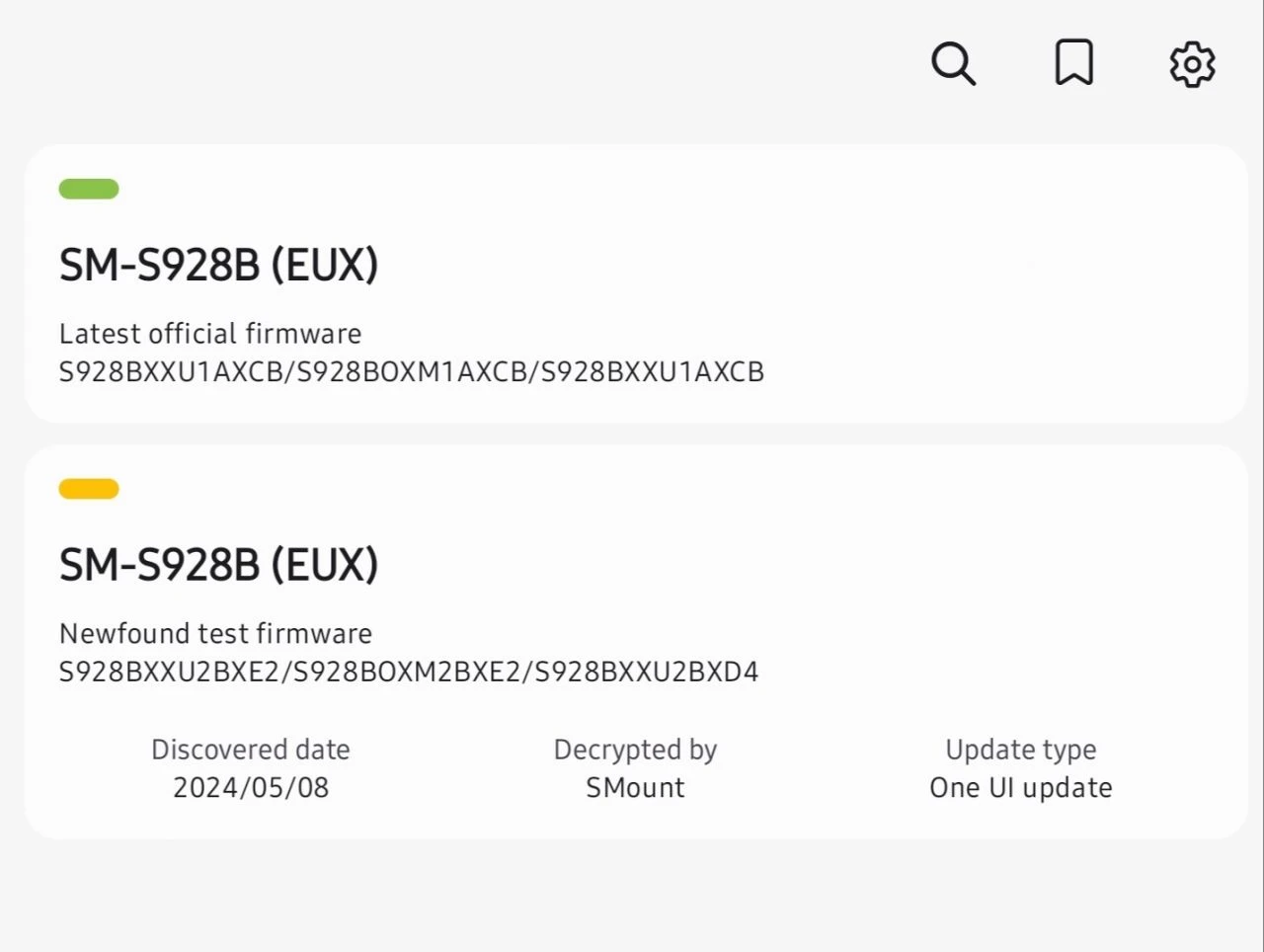The width and height of the screenshot is (1264, 952).
Task: Open the top SM-S928B (EUX) entry
Action: click(x=219, y=264)
